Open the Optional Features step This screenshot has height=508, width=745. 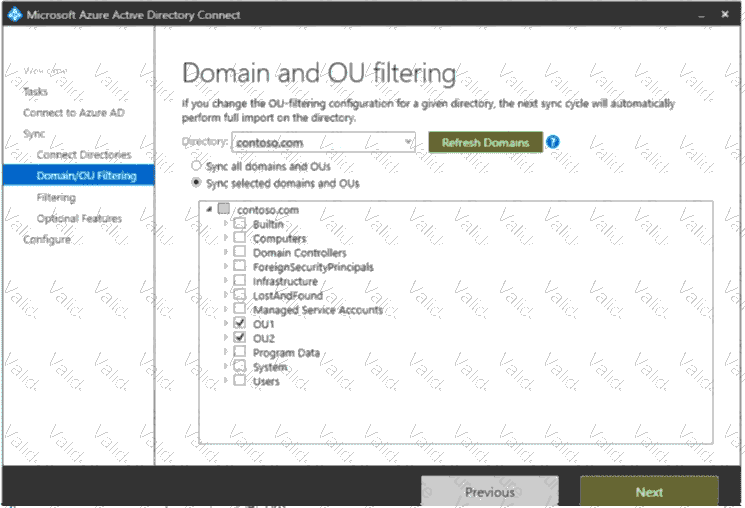(x=79, y=218)
